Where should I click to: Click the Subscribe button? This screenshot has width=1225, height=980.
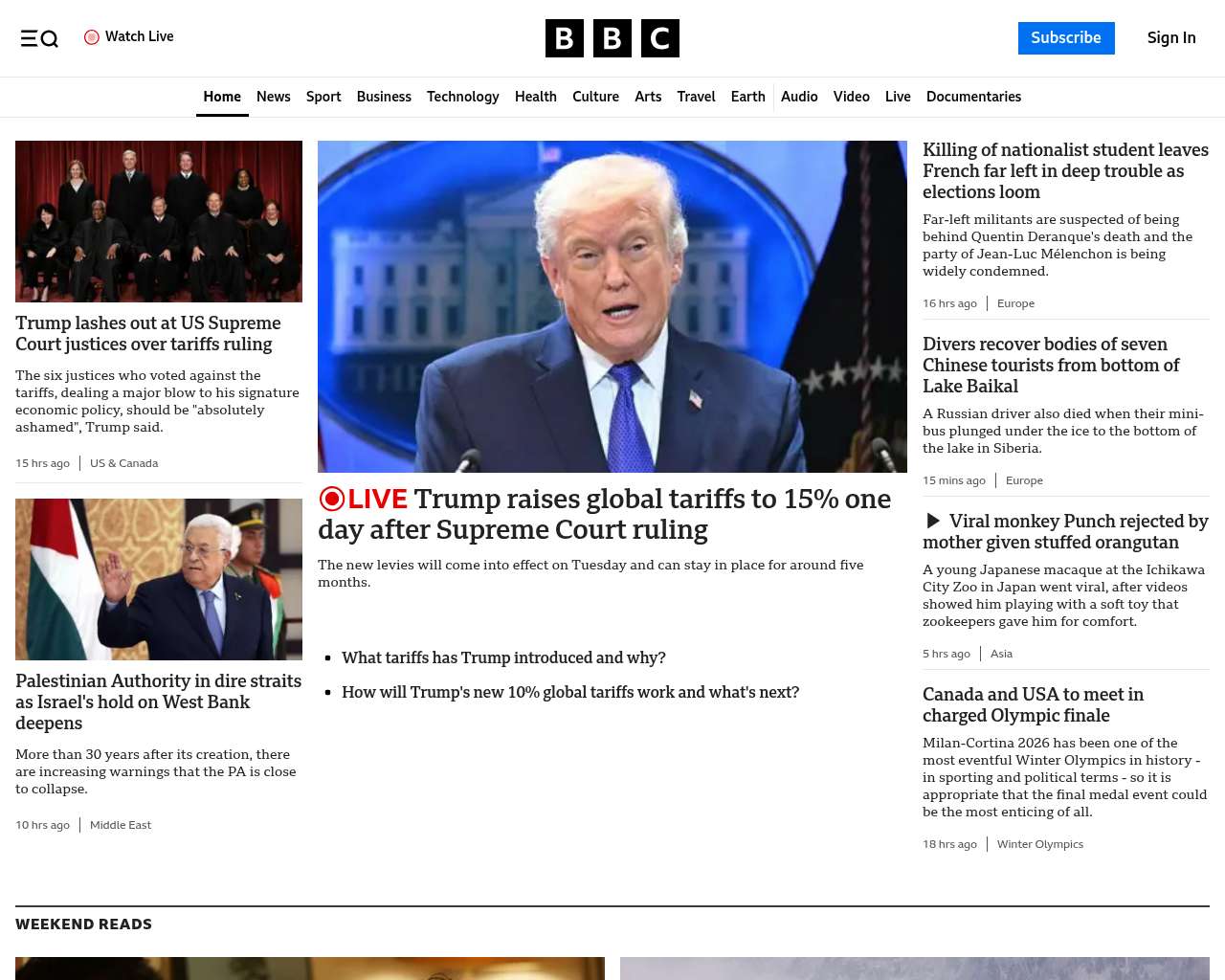[1065, 38]
